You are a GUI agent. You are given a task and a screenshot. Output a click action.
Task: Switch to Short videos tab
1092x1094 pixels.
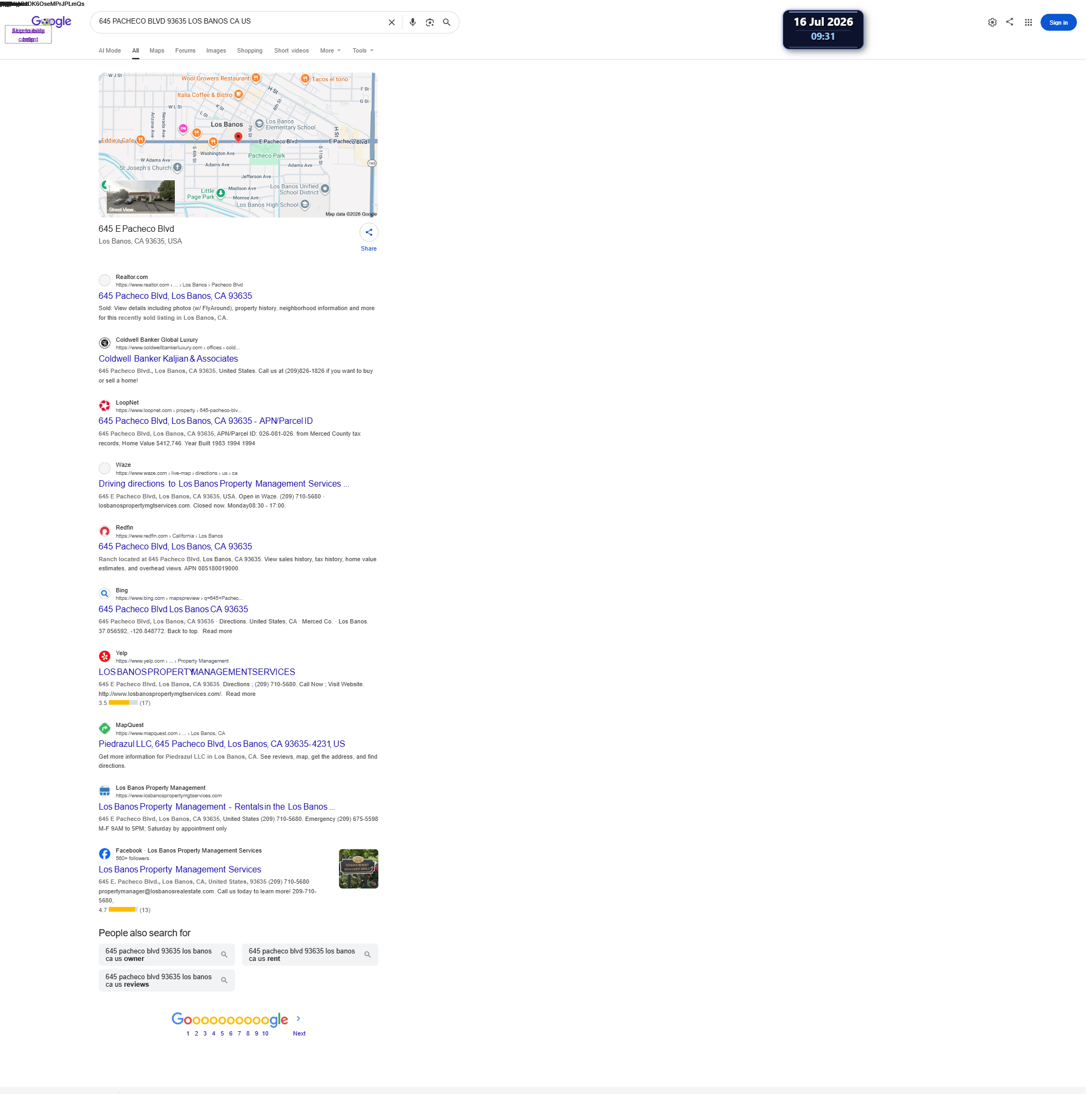tap(293, 51)
